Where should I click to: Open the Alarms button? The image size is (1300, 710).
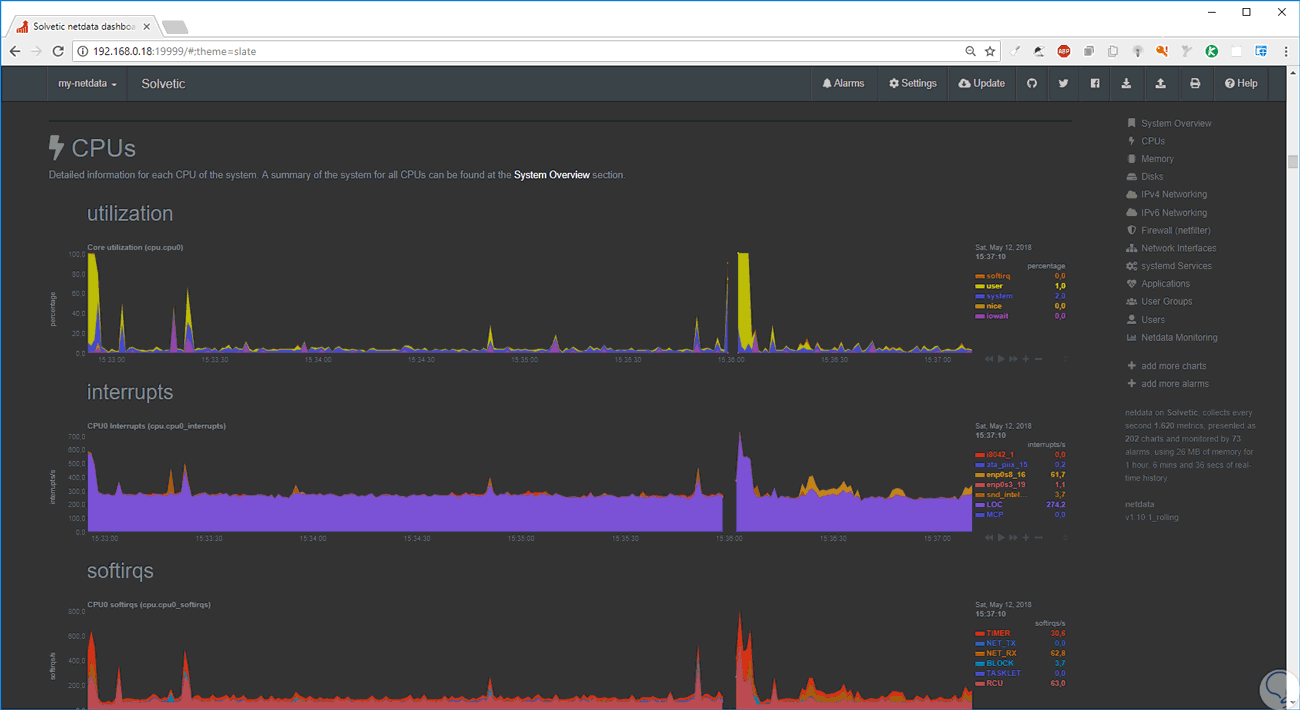(x=843, y=84)
